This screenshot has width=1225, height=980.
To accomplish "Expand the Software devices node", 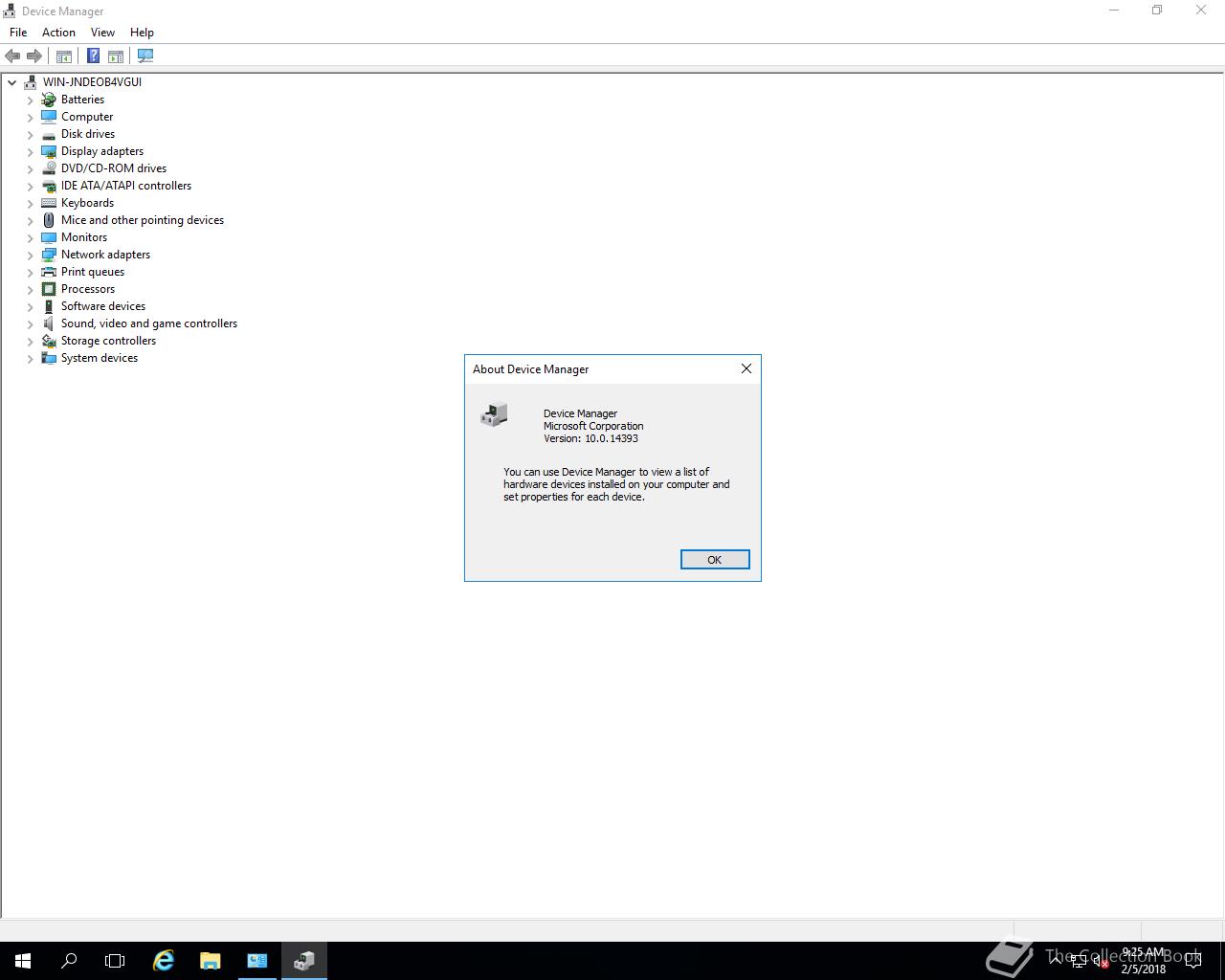I will click(30, 306).
